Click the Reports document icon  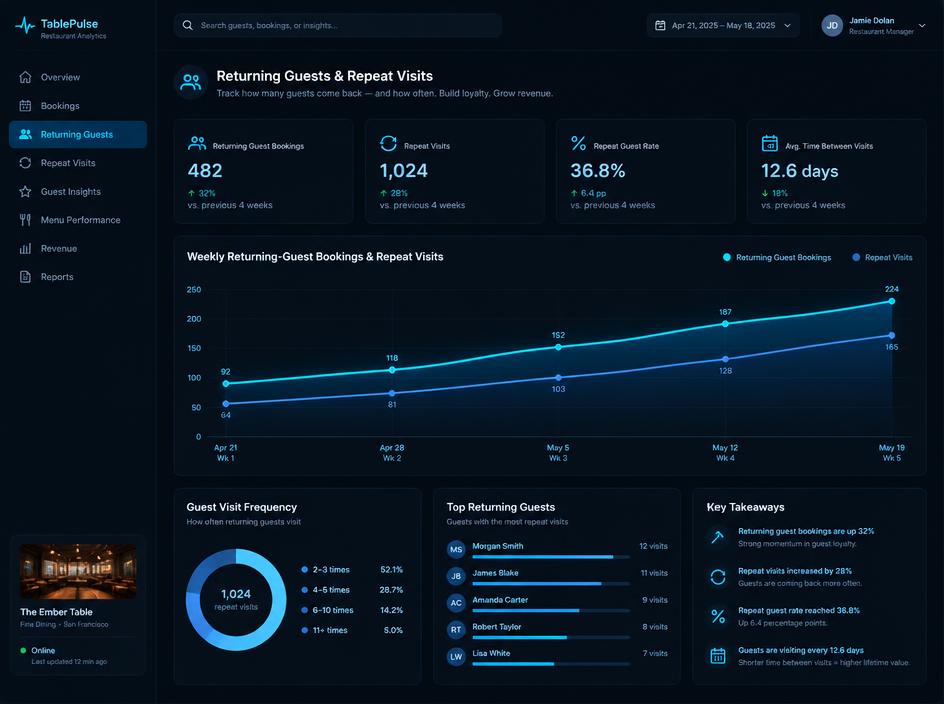click(x=25, y=277)
